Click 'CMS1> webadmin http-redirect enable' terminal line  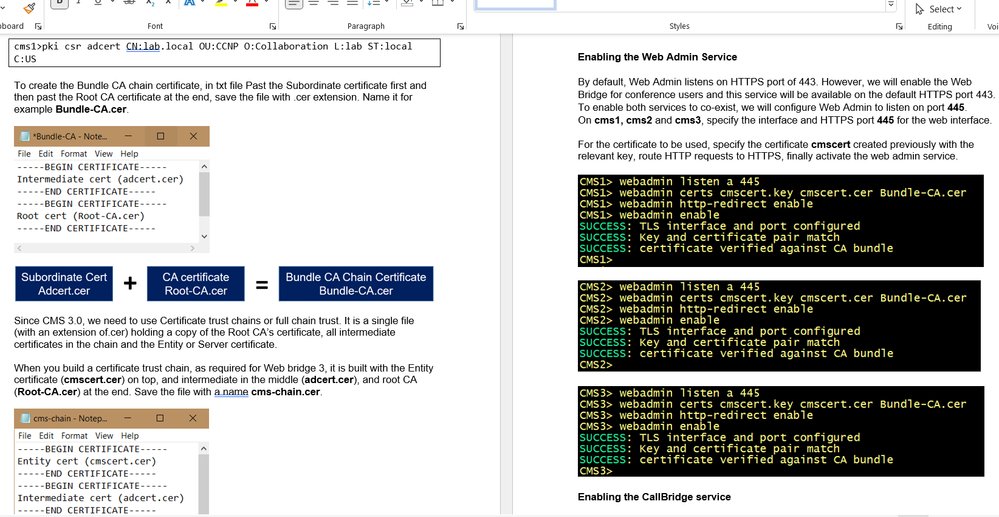point(696,204)
